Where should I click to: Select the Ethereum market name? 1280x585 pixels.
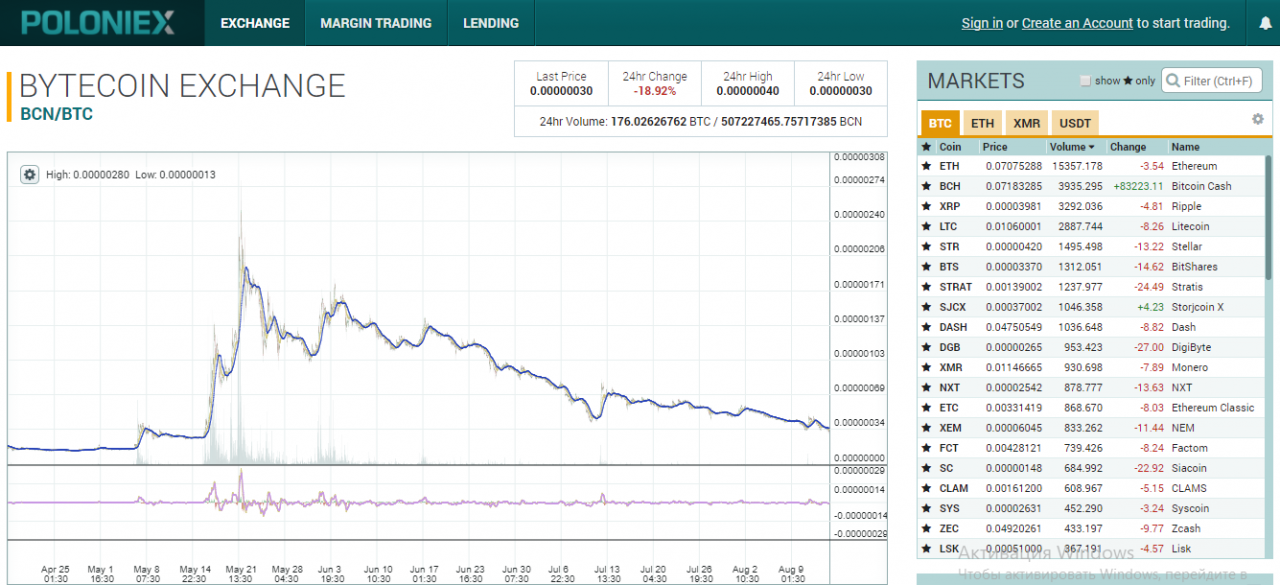point(1194,166)
